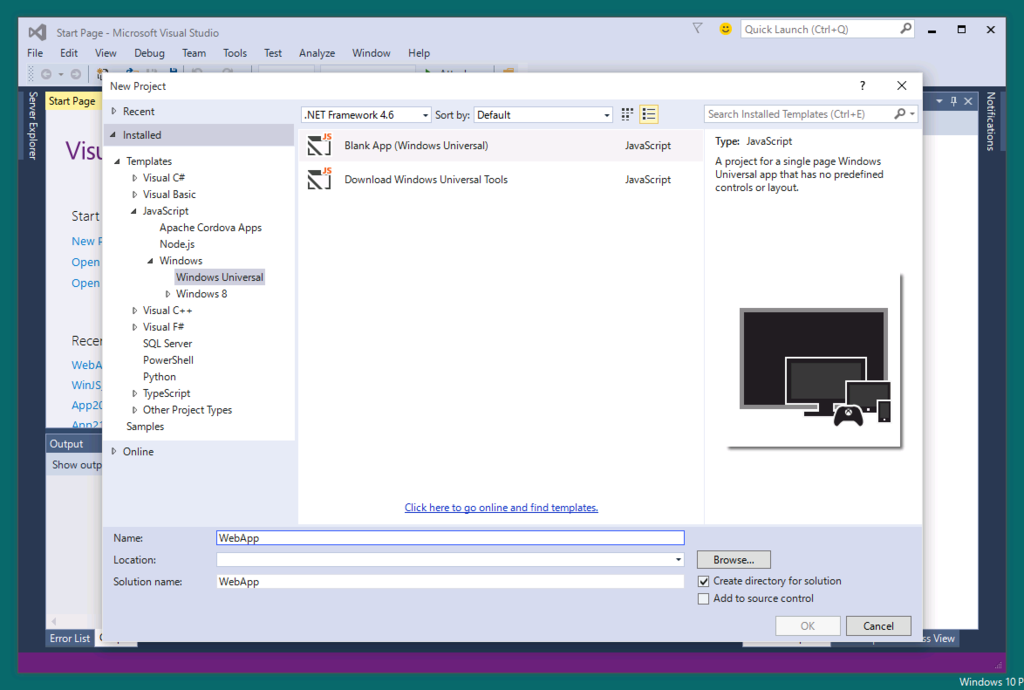Switch templates to small icons view

click(x=627, y=114)
